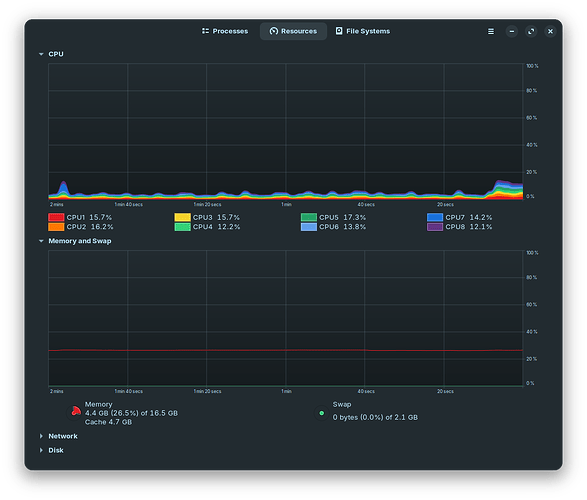The width and height of the screenshot is (587, 500).
Task: Maximize the System Monitor window
Action: 531,31
